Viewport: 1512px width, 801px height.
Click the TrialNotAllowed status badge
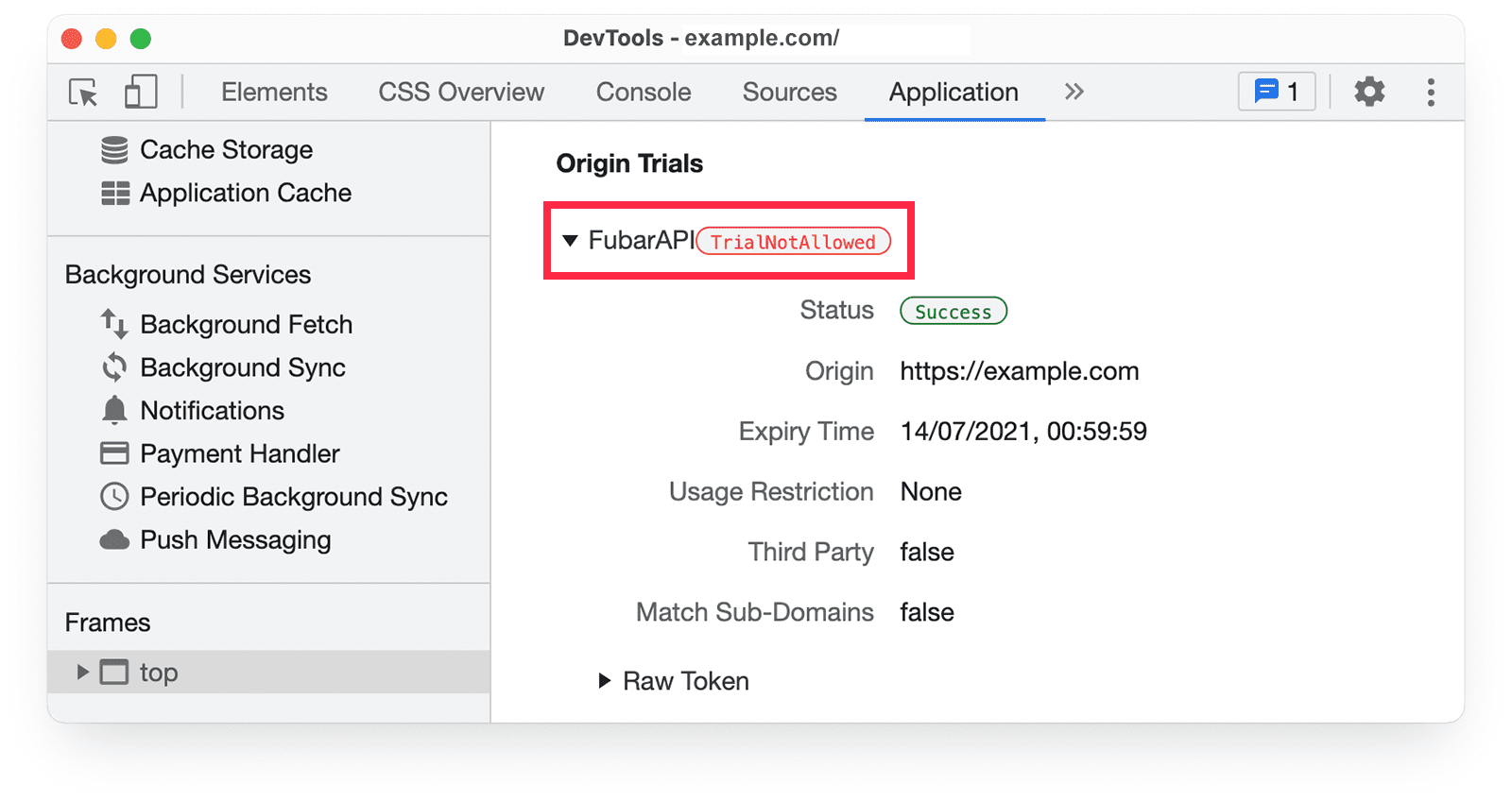[x=793, y=242]
